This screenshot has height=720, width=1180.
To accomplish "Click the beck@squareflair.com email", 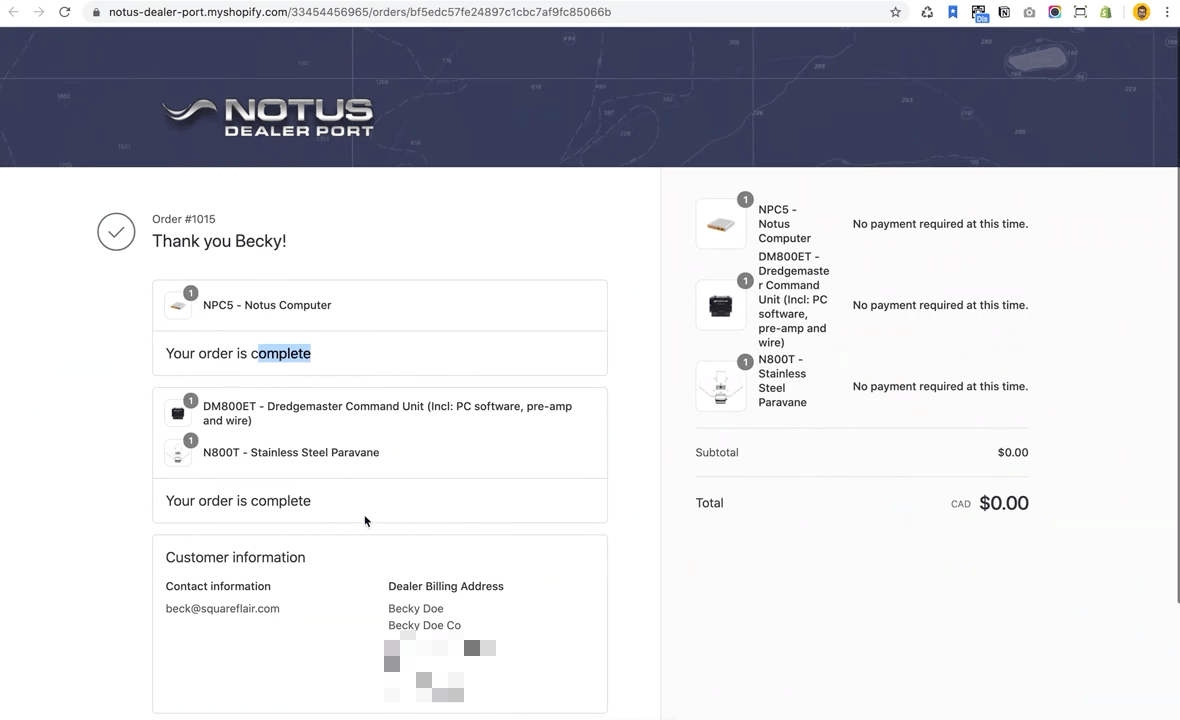I will (x=223, y=609).
